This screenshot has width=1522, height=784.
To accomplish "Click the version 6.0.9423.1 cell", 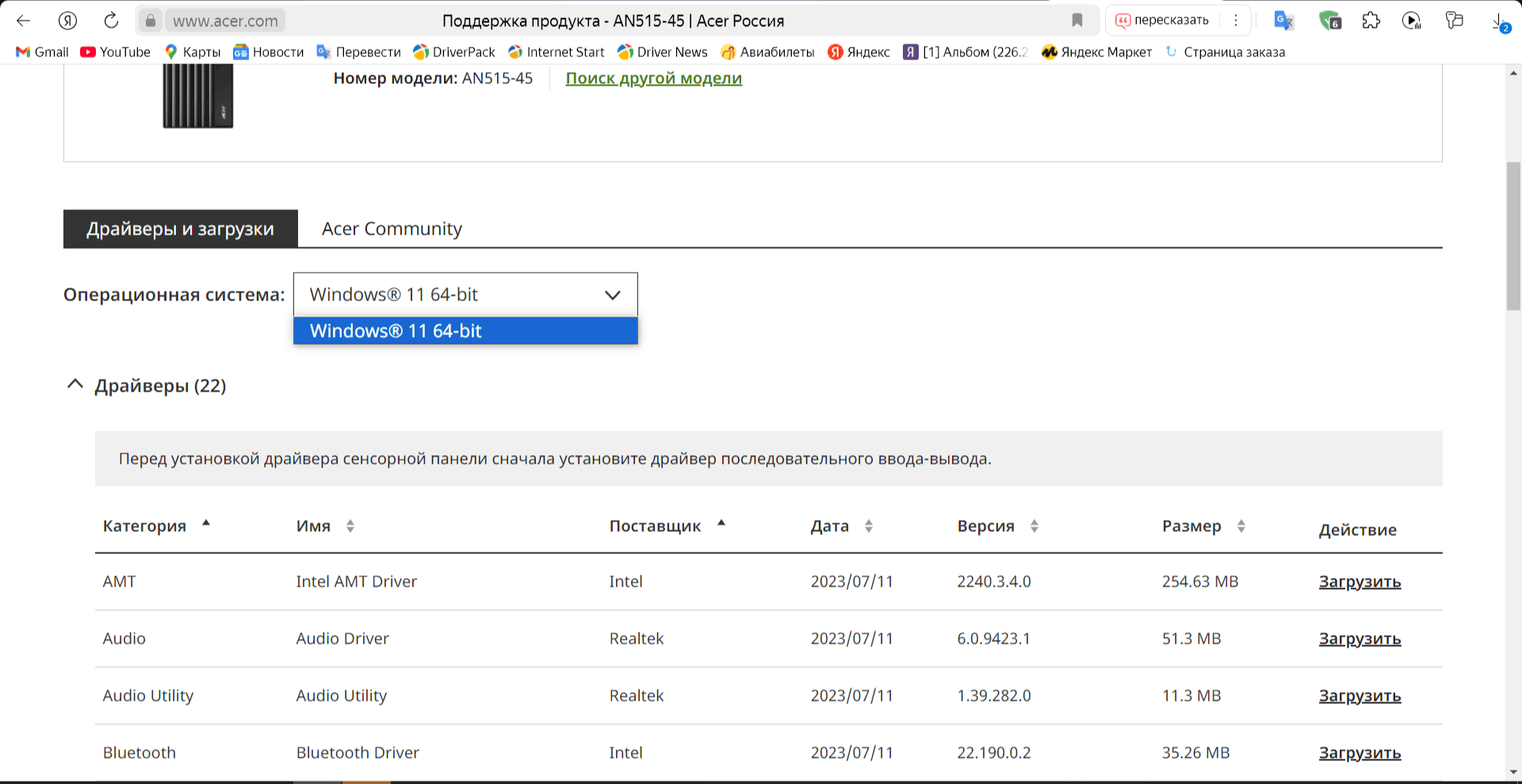I will 993,638.
